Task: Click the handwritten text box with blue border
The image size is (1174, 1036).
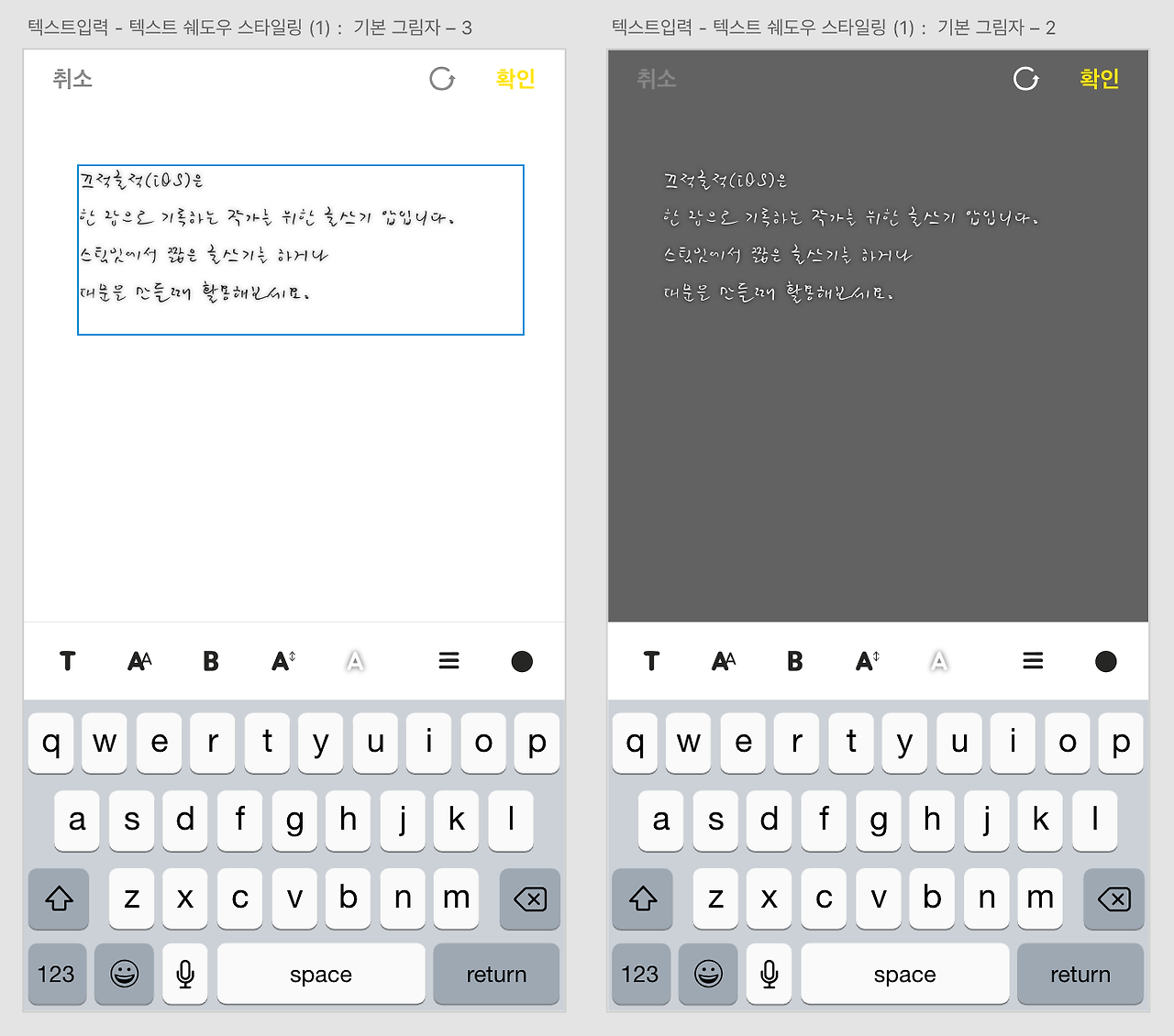Action: click(301, 250)
